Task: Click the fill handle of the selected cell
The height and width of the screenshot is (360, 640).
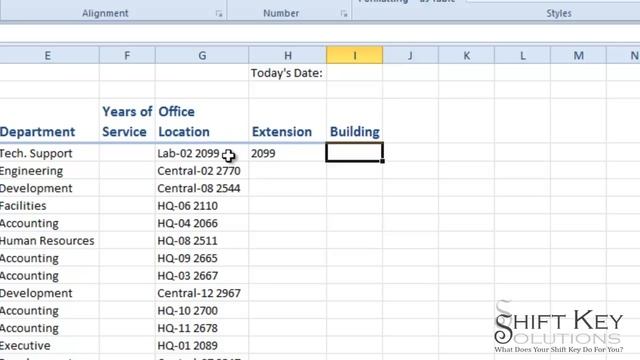Action: 382,161
